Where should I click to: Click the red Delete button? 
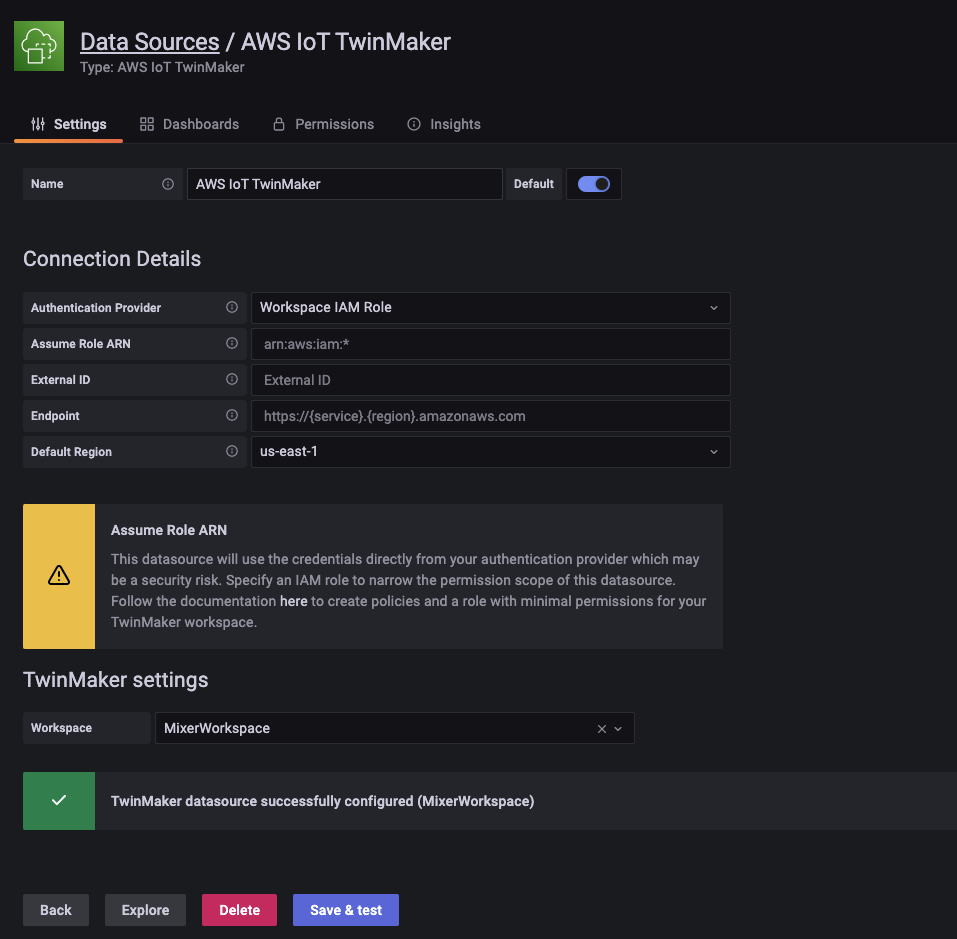click(x=239, y=910)
